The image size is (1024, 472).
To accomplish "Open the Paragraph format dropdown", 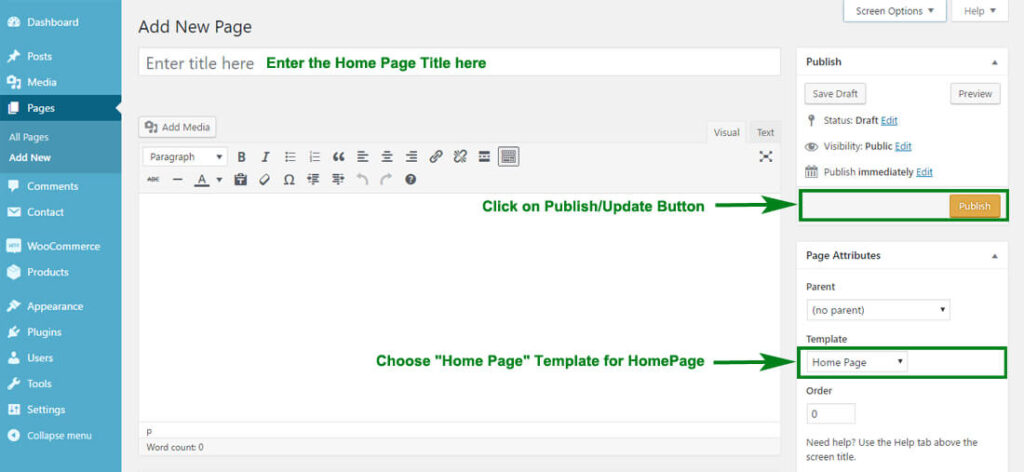I will tap(186, 157).
